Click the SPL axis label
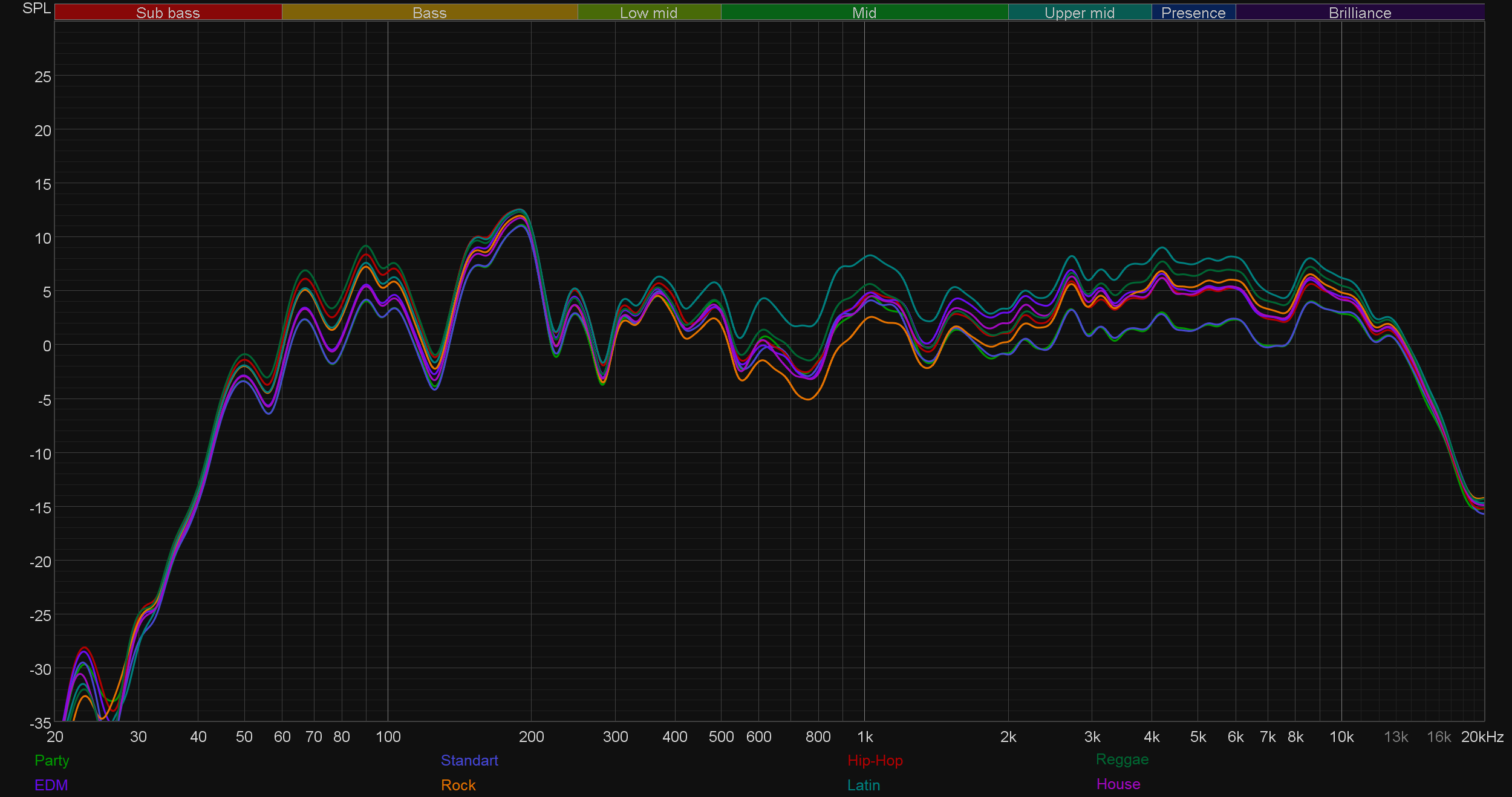1512x797 pixels. coord(37,8)
